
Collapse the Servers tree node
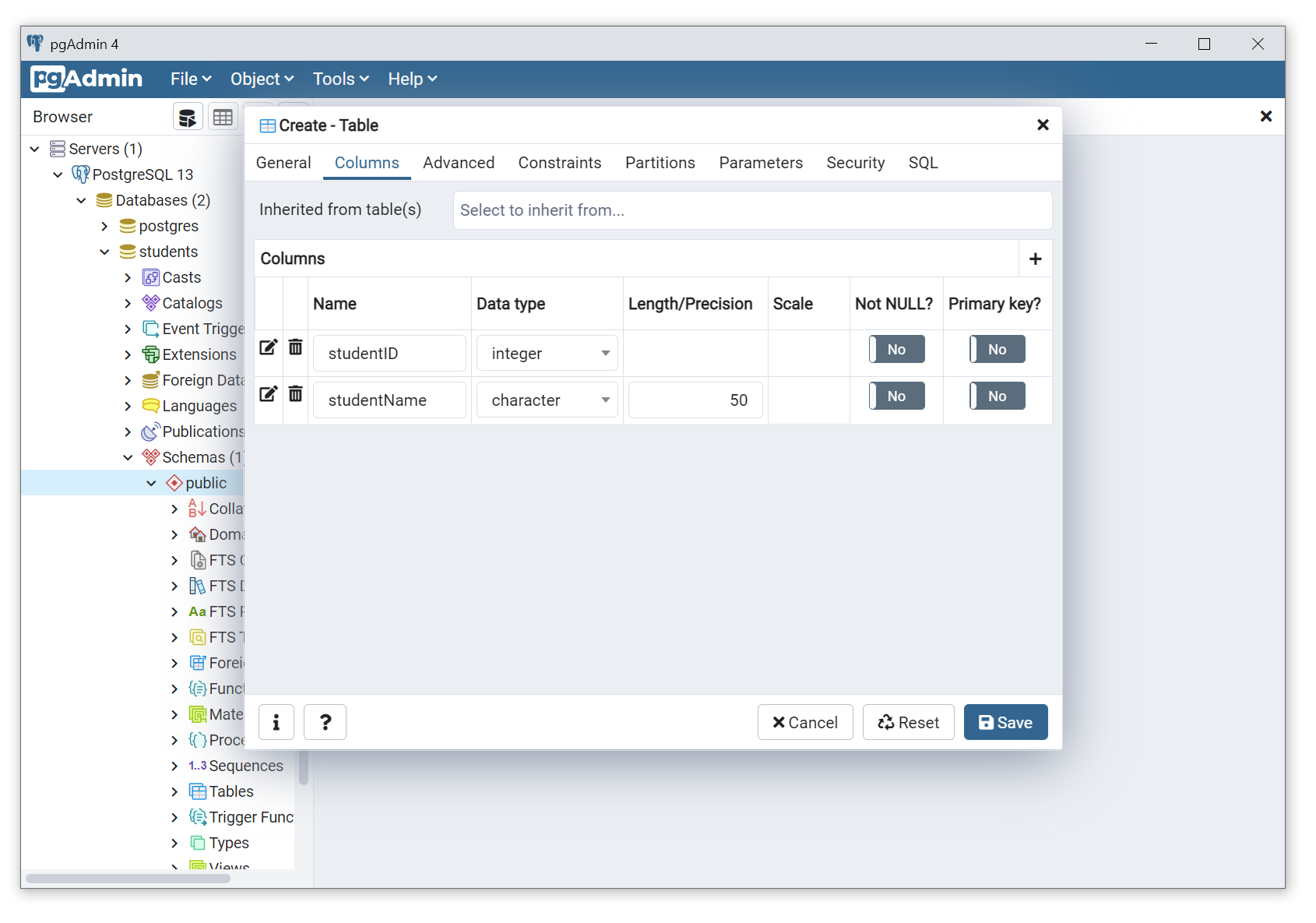coord(34,149)
